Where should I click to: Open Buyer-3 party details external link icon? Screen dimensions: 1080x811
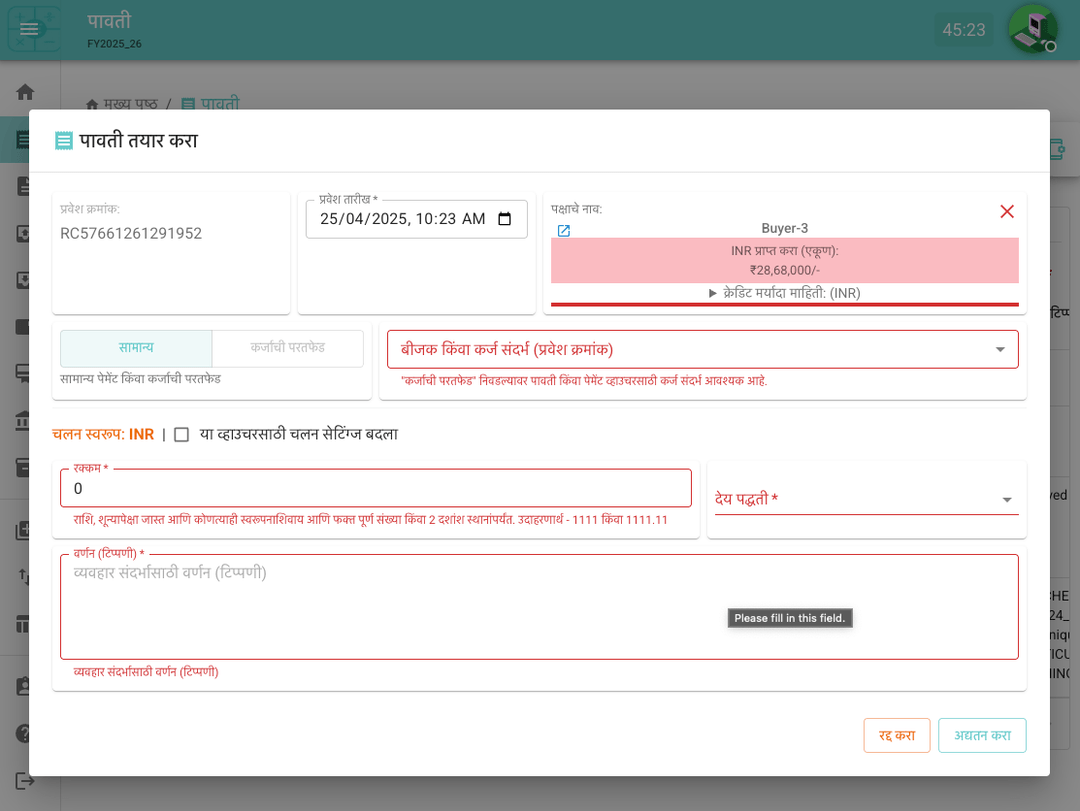coord(564,231)
